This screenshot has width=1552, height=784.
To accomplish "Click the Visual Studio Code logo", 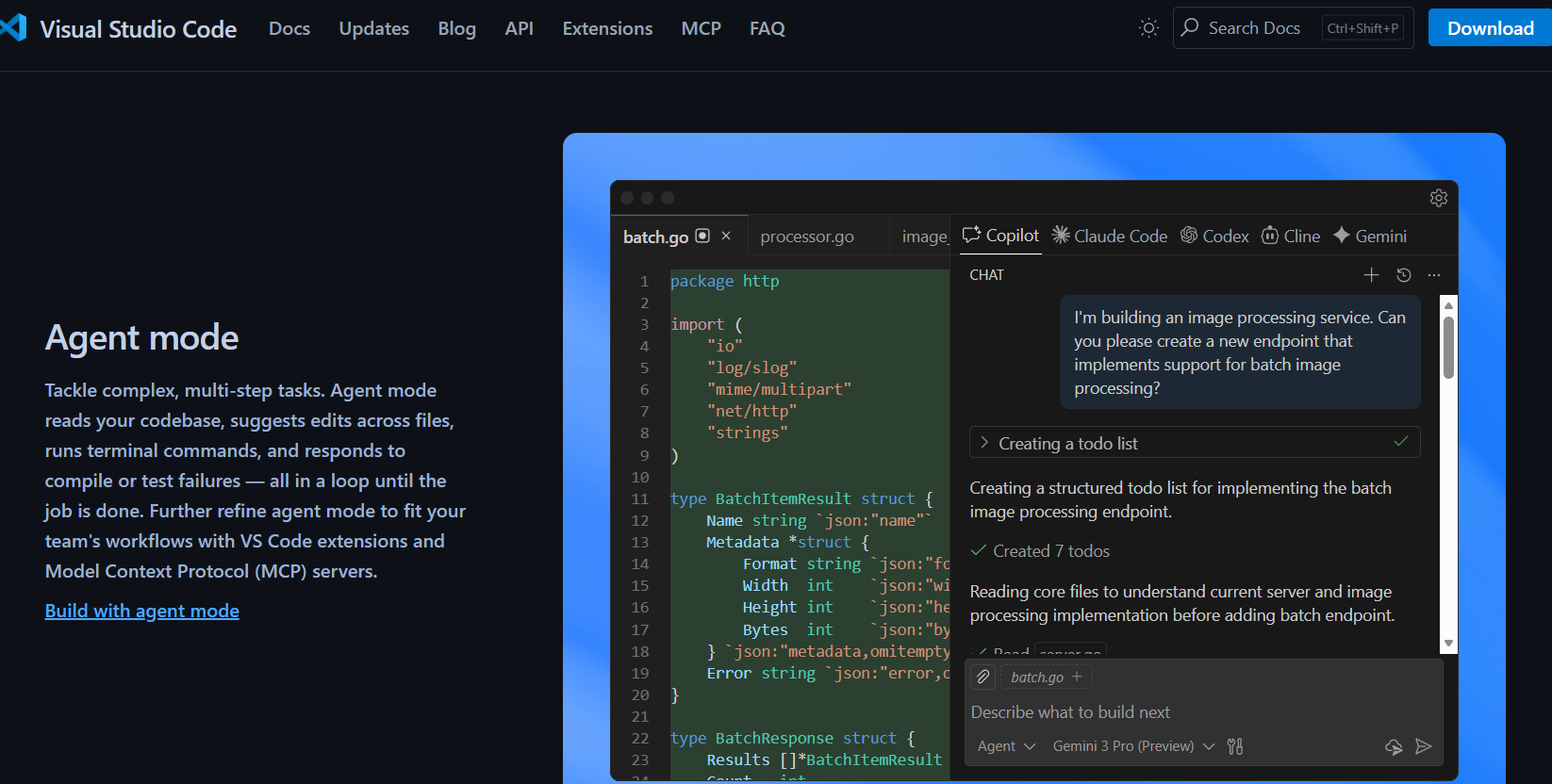I will [x=13, y=28].
